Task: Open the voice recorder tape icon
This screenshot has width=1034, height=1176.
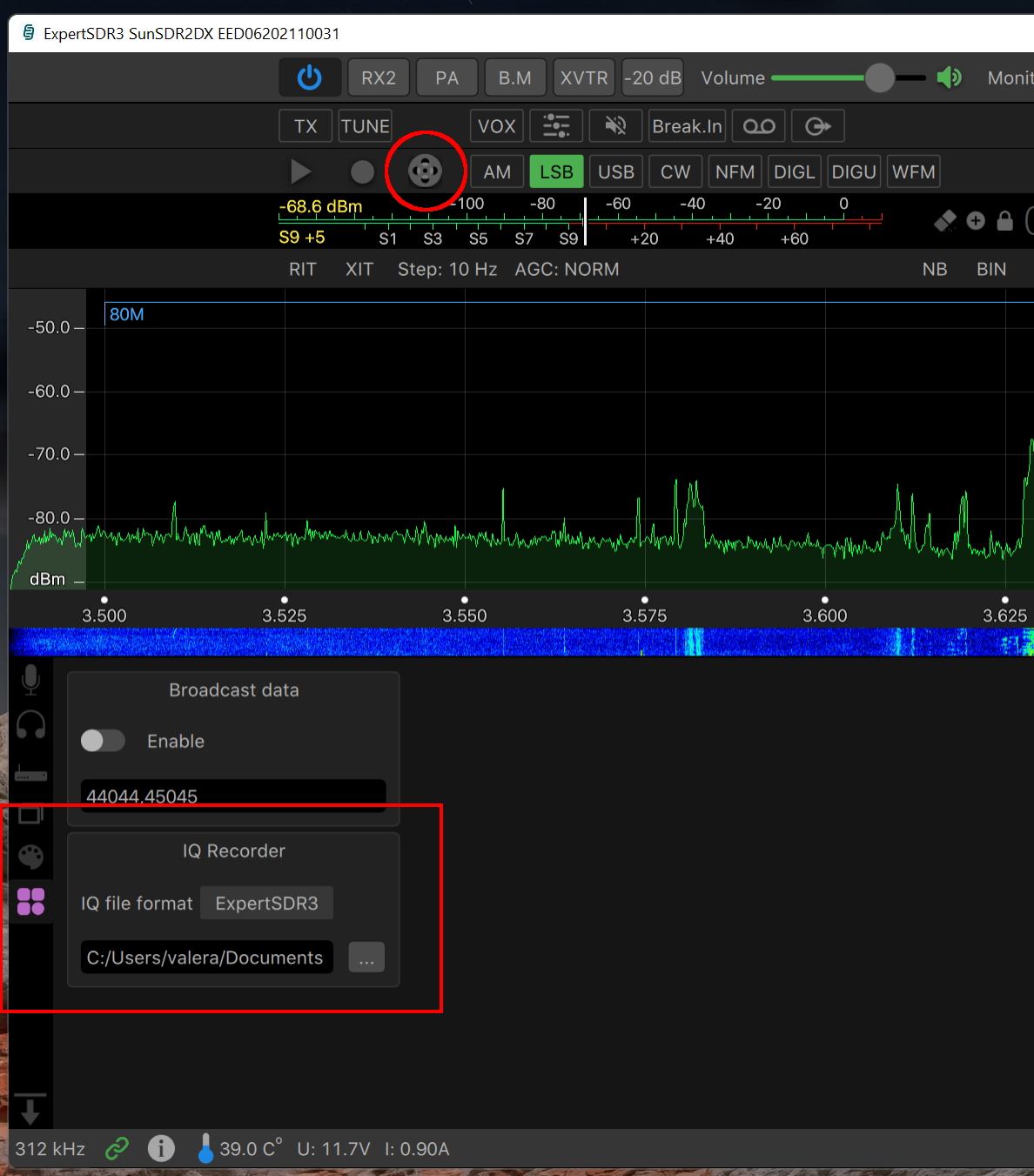Action: [x=758, y=125]
